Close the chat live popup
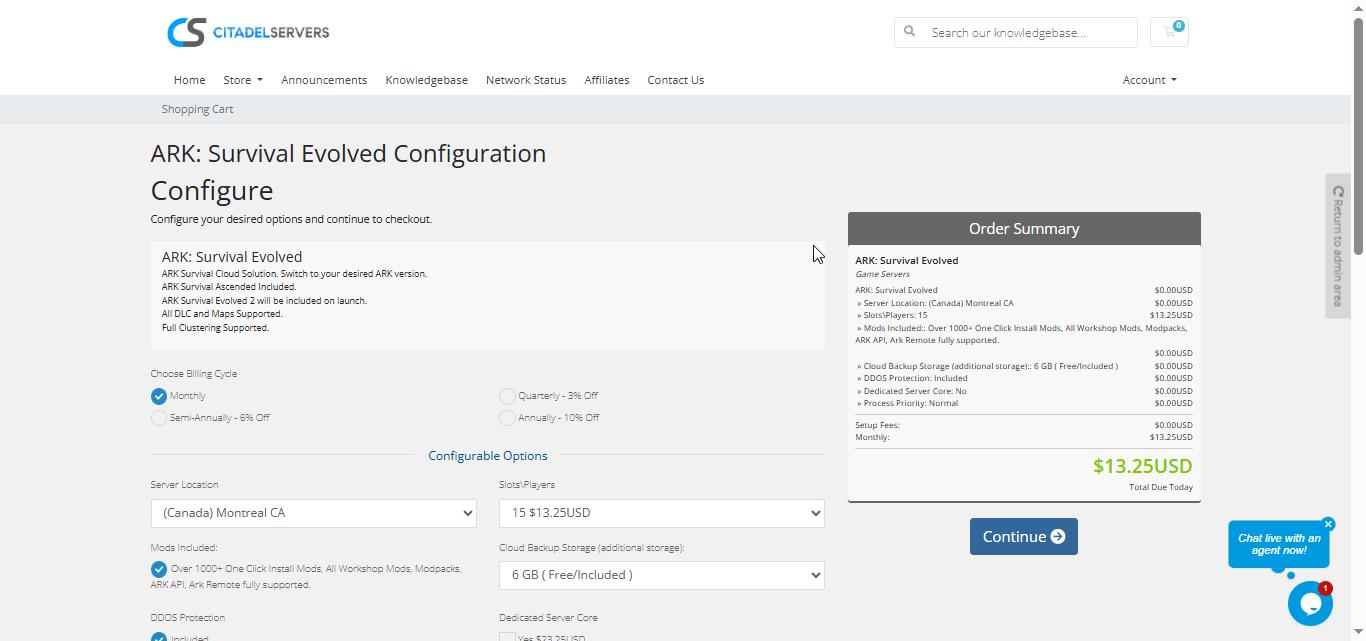Image resolution: width=1366 pixels, height=641 pixels. (x=1328, y=524)
